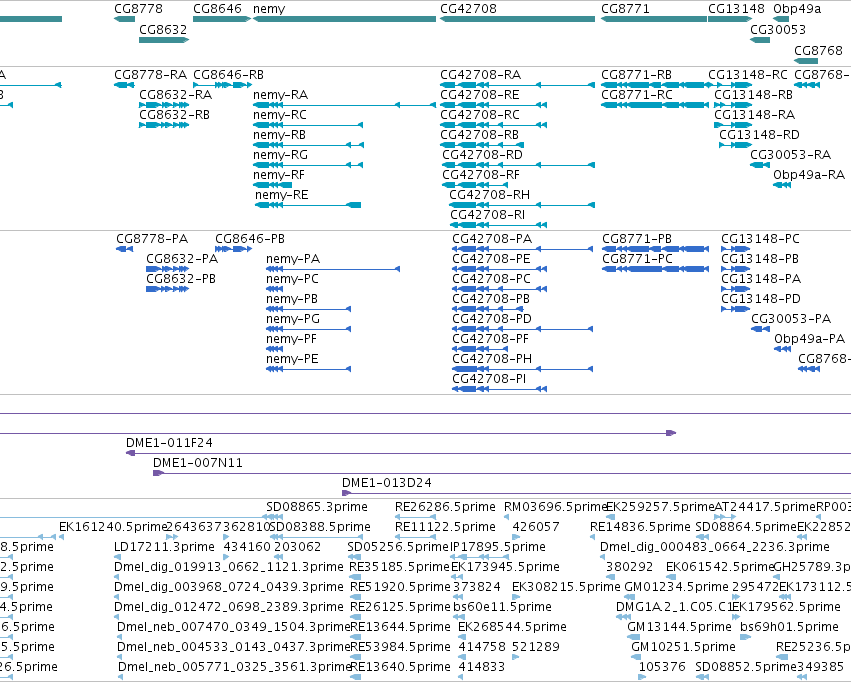851x682 pixels.
Task: Select transcript nemy-RA
Action: click(280, 94)
